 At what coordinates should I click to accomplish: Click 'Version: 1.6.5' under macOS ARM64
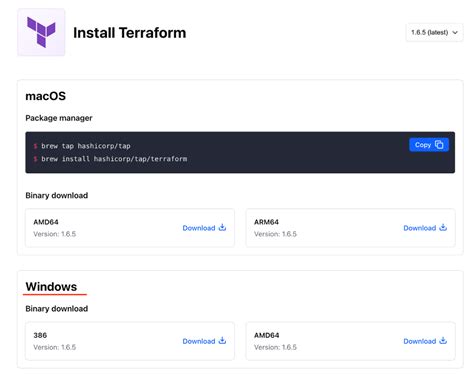(x=275, y=234)
